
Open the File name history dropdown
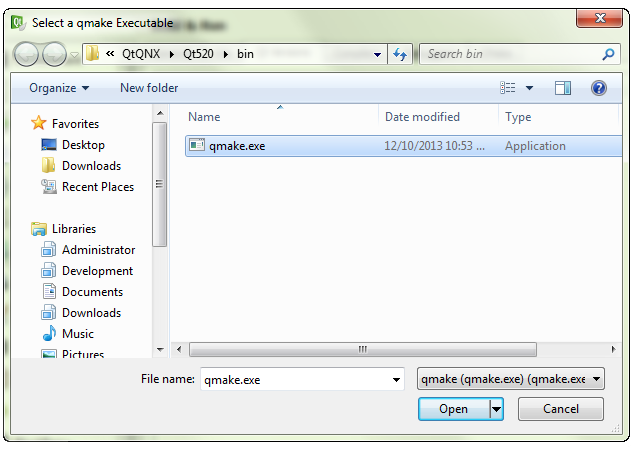396,379
